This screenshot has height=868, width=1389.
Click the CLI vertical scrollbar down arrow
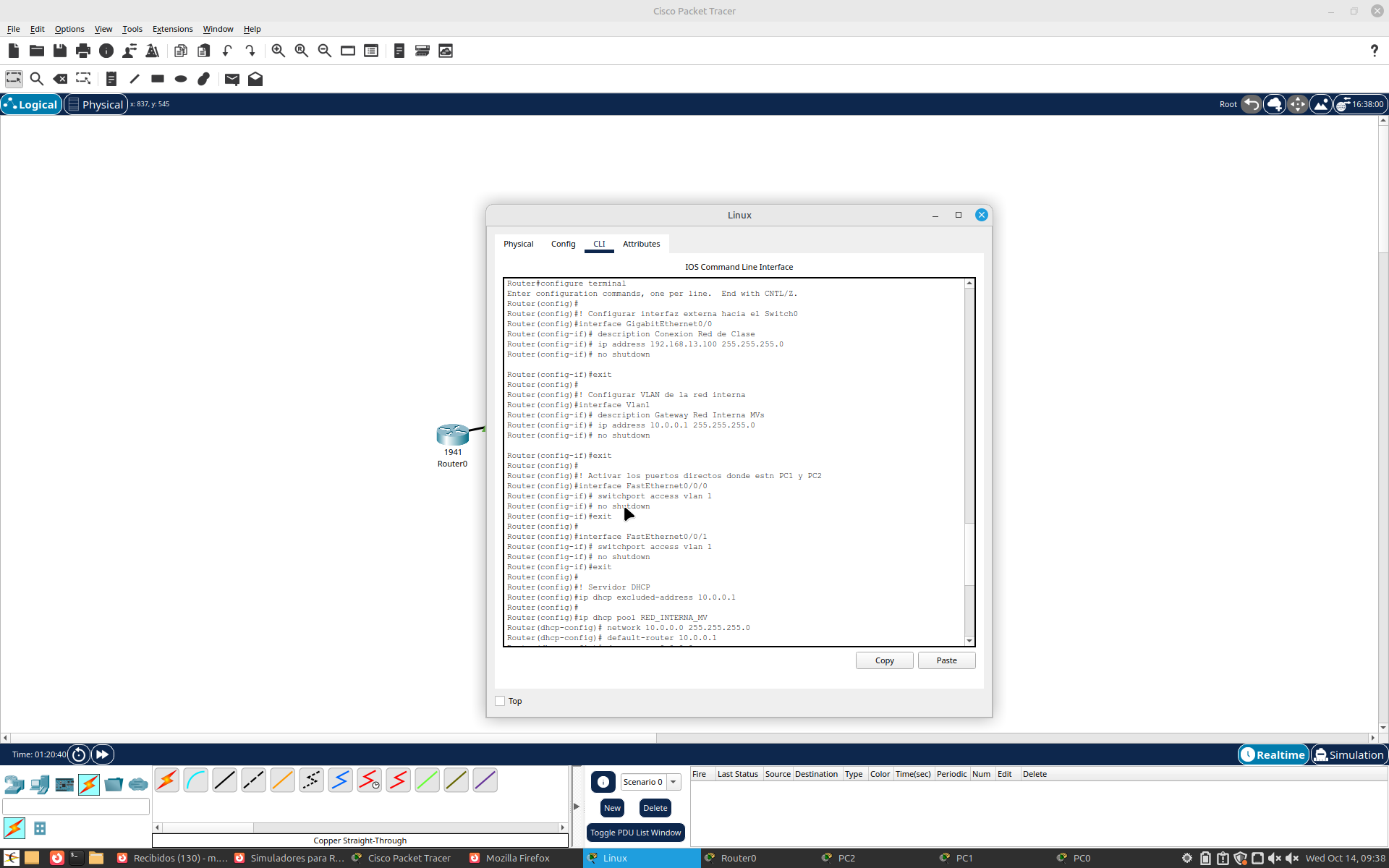click(x=969, y=641)
